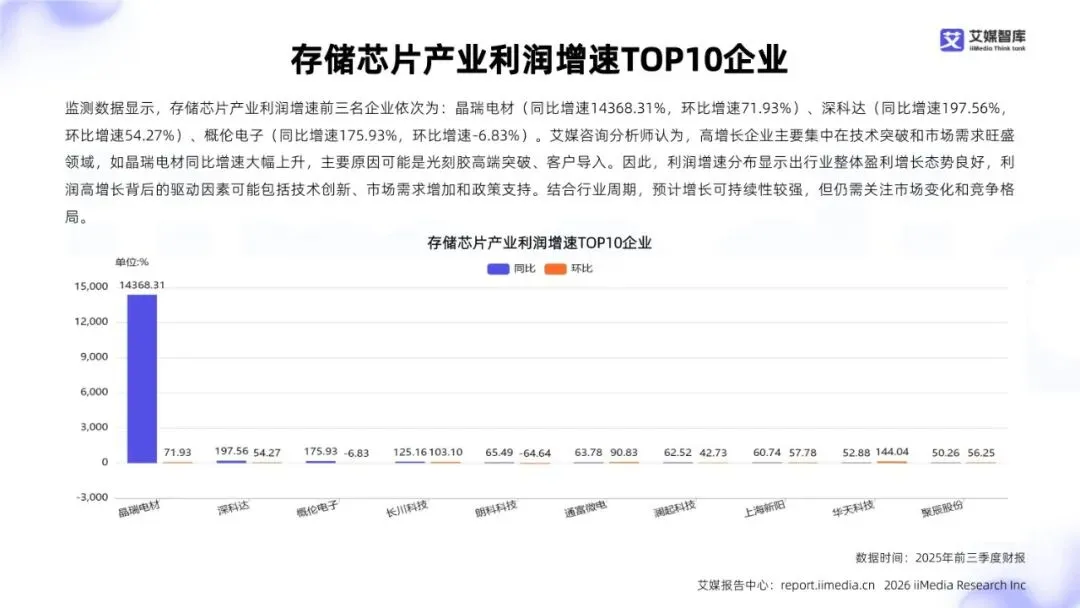Click the 63.78 value label
The image size is (1080, 608).
pos(588,452)
